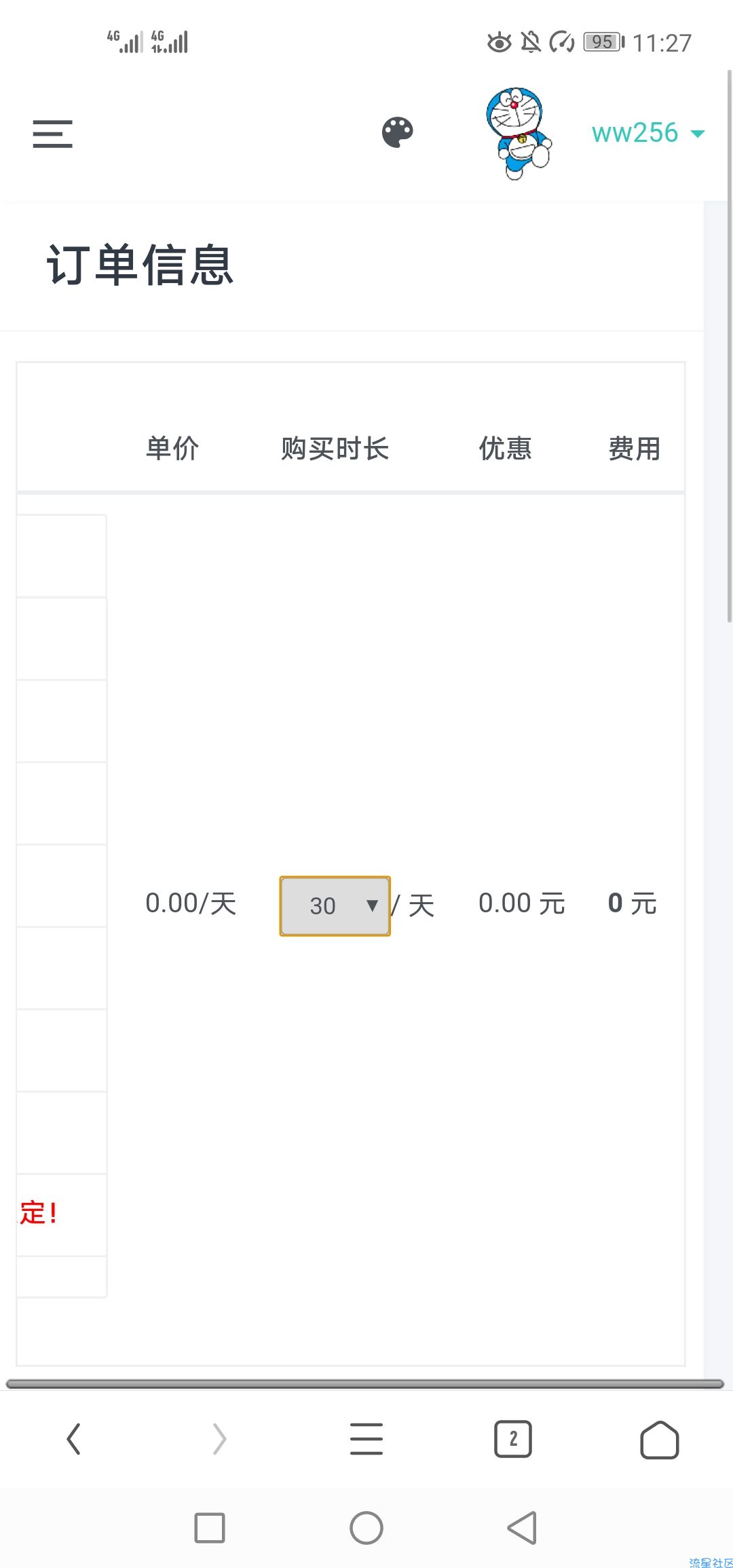Click the horizontal scrollbar below the table
733x1568 pixels.
(365, 1383)
